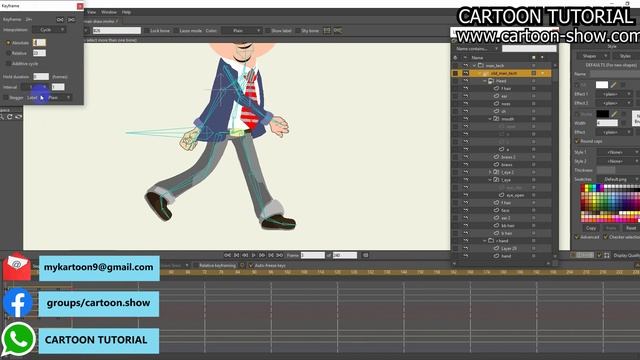Toggle visibility of the Layer 29 layer
The image size is (640, 360).
466,248
